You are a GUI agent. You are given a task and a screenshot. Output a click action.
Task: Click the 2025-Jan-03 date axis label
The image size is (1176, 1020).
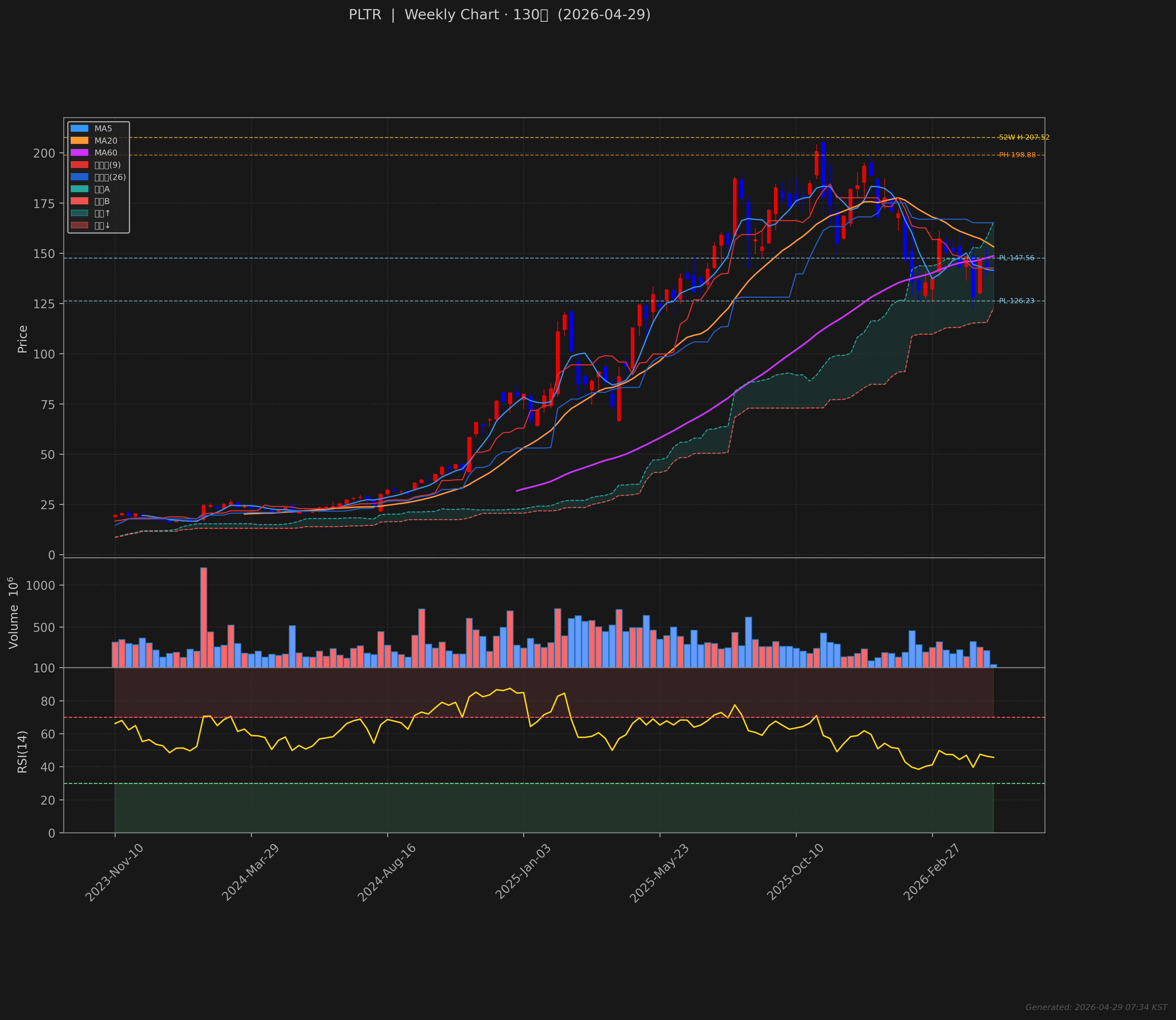pyautogui.click(x=522, y=872)
